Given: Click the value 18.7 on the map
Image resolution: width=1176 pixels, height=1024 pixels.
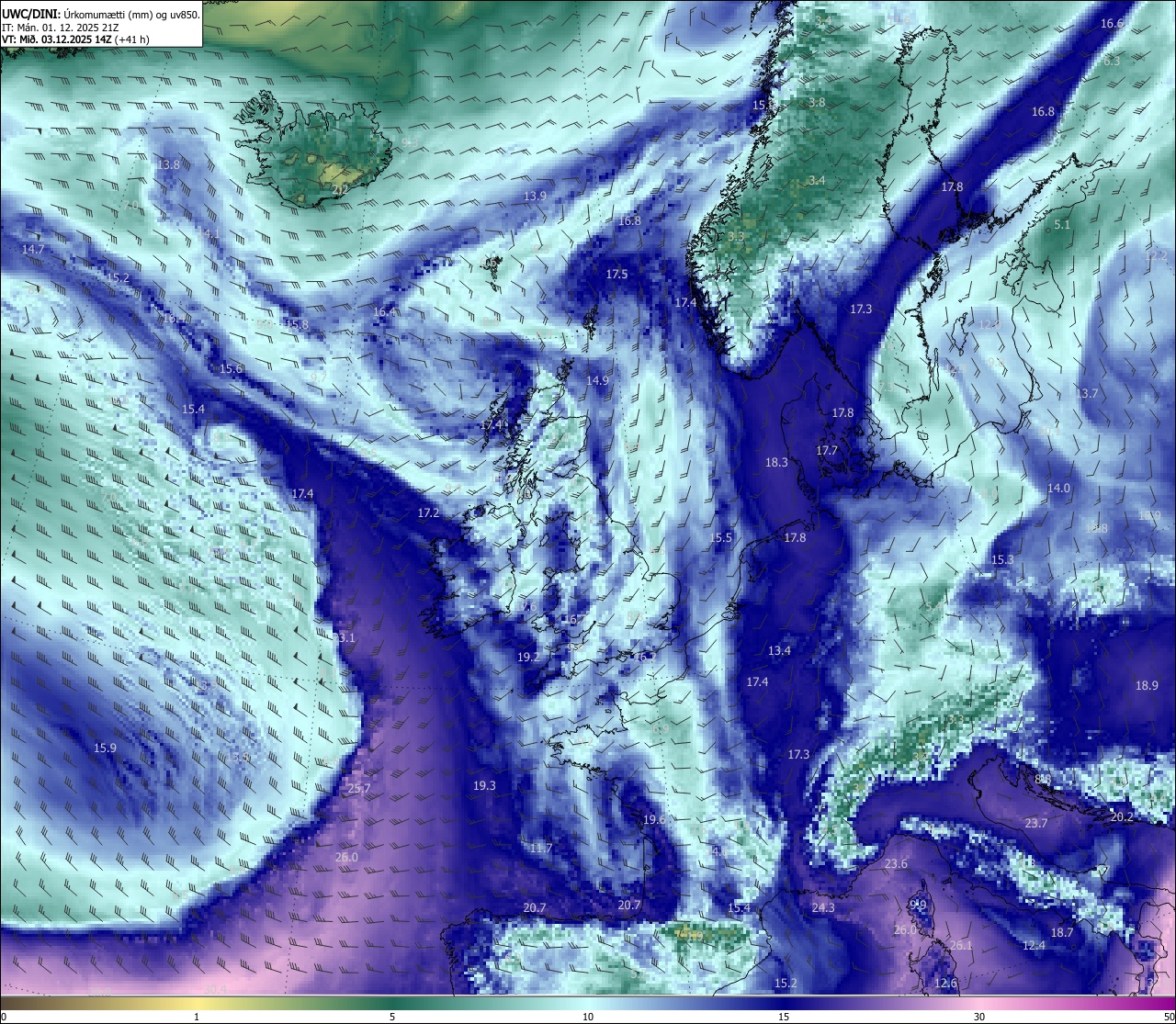Looking at the screenshot, I should pos(1062,932).
